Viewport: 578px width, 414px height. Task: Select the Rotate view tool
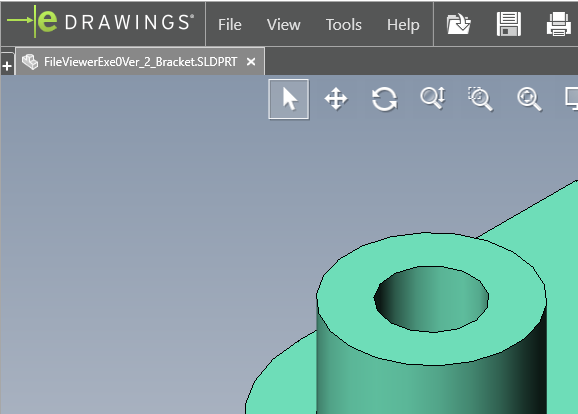384,99
